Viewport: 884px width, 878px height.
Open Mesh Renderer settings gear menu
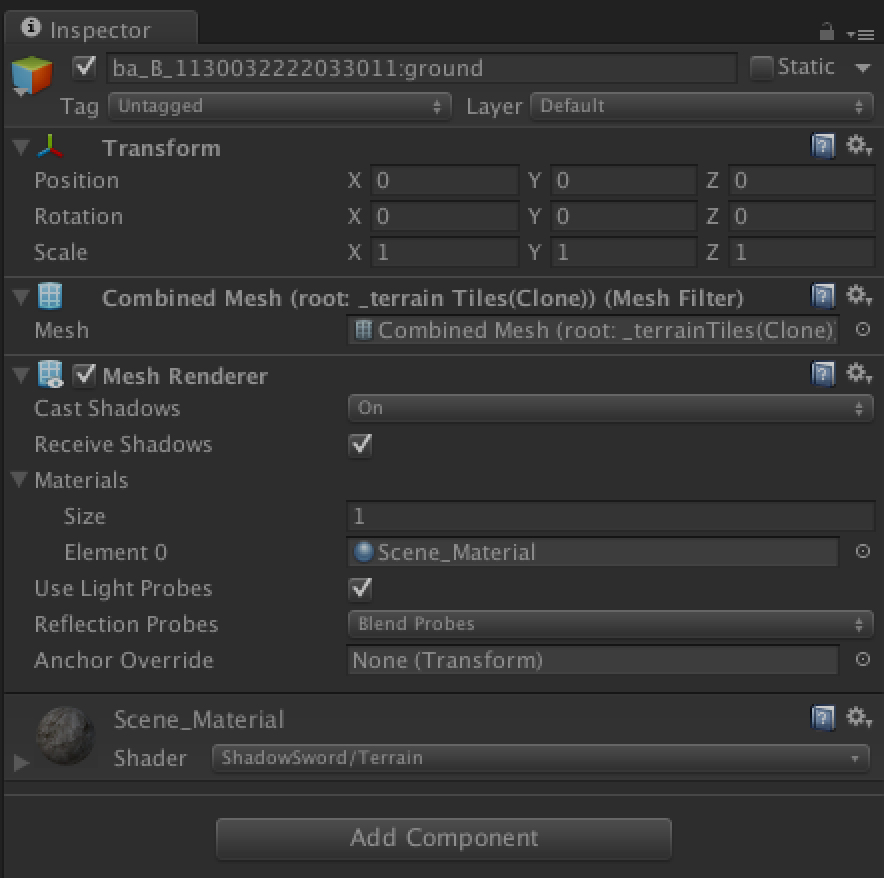(858, 375)
